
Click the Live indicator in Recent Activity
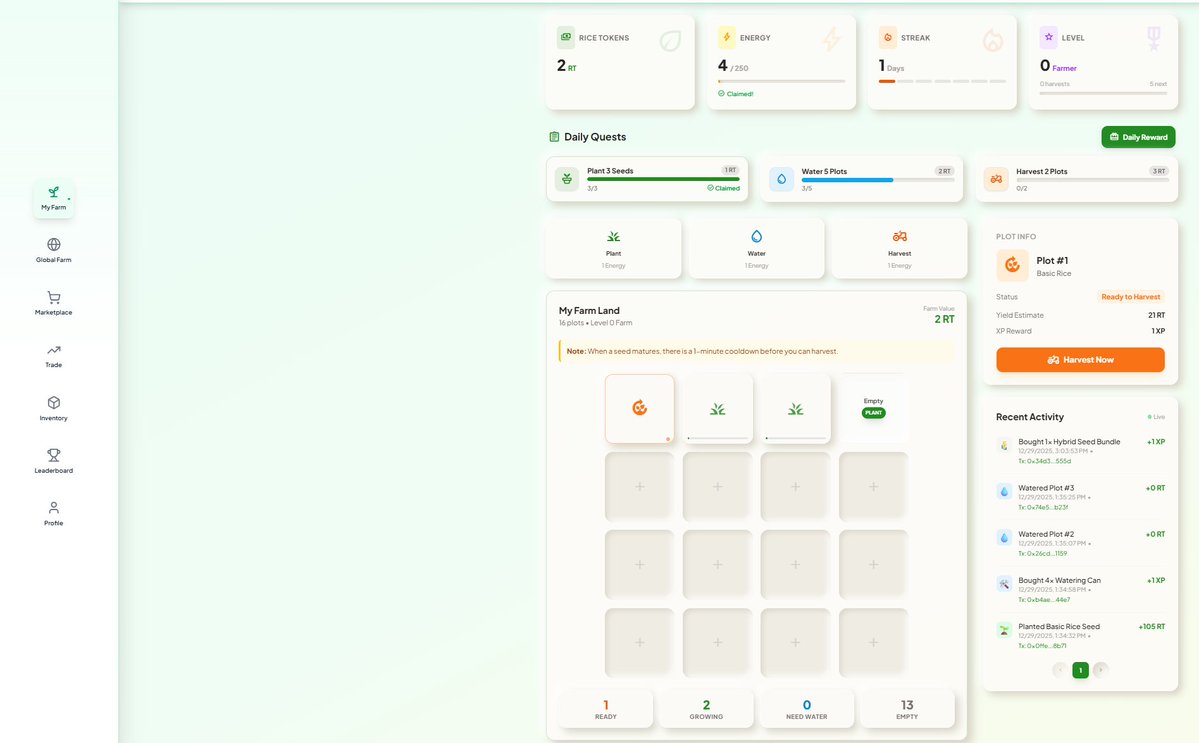pyautogui.click(x=1156, y=417)
